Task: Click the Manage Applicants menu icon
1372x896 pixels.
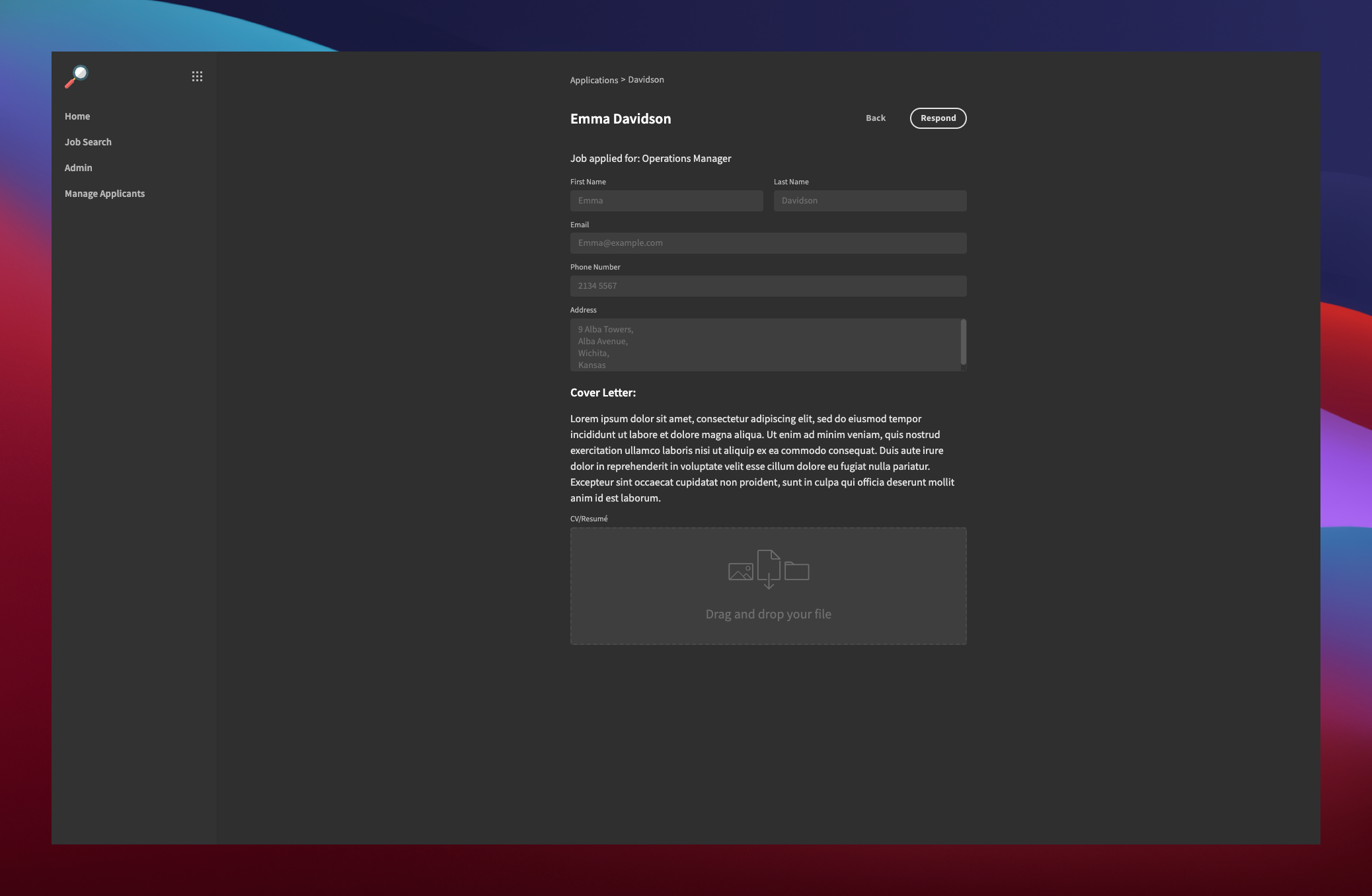Action: (104, 193)
